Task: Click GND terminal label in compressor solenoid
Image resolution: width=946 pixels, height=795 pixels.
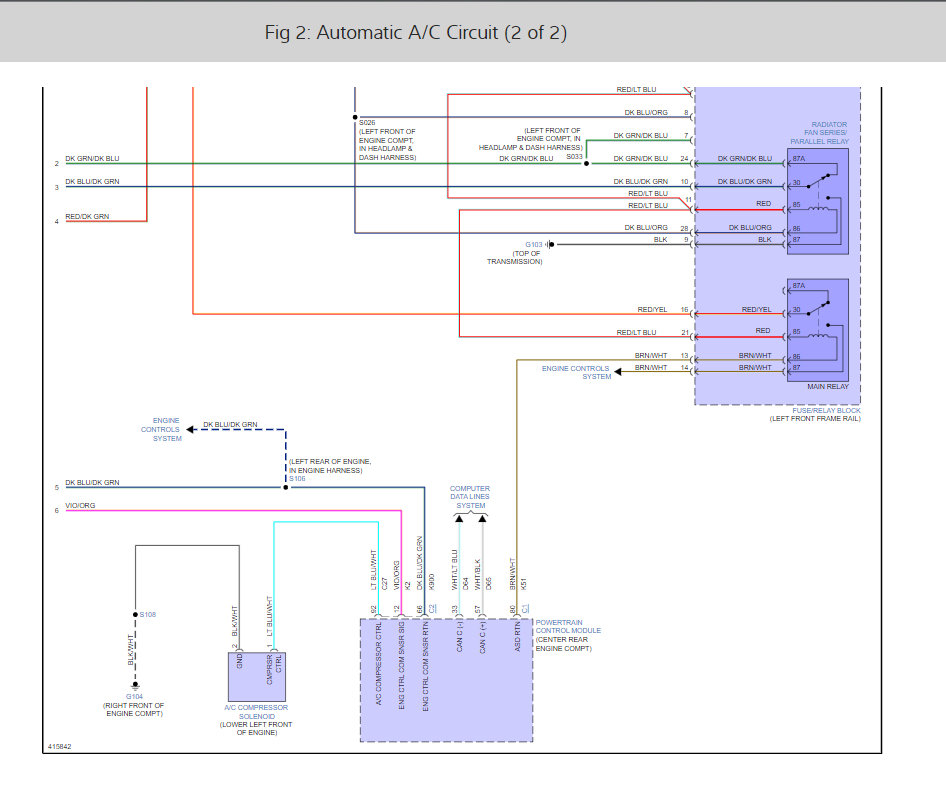Action: coord(240,660)
